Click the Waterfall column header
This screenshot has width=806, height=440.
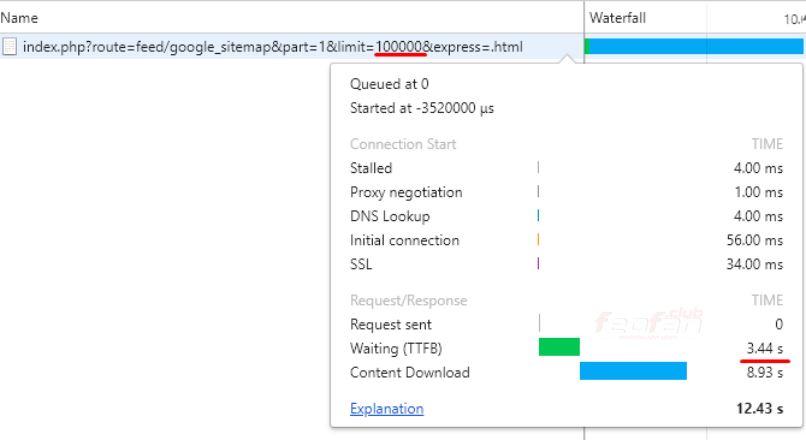620,18
